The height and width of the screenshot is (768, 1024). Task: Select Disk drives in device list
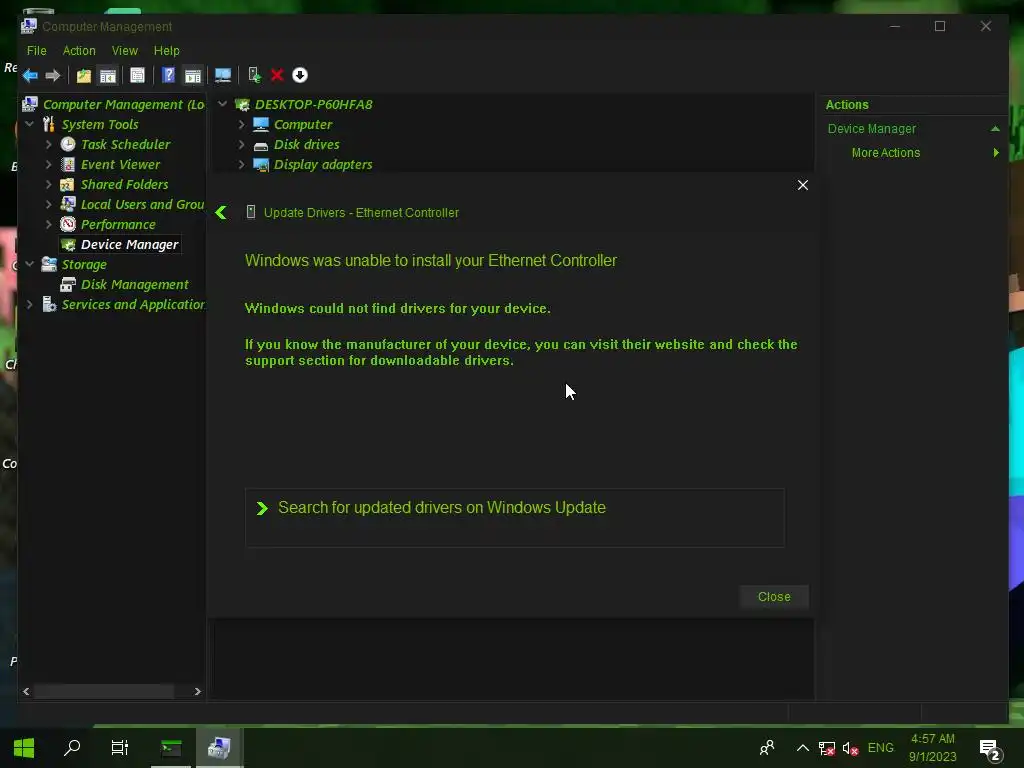(x=306, y=144)
